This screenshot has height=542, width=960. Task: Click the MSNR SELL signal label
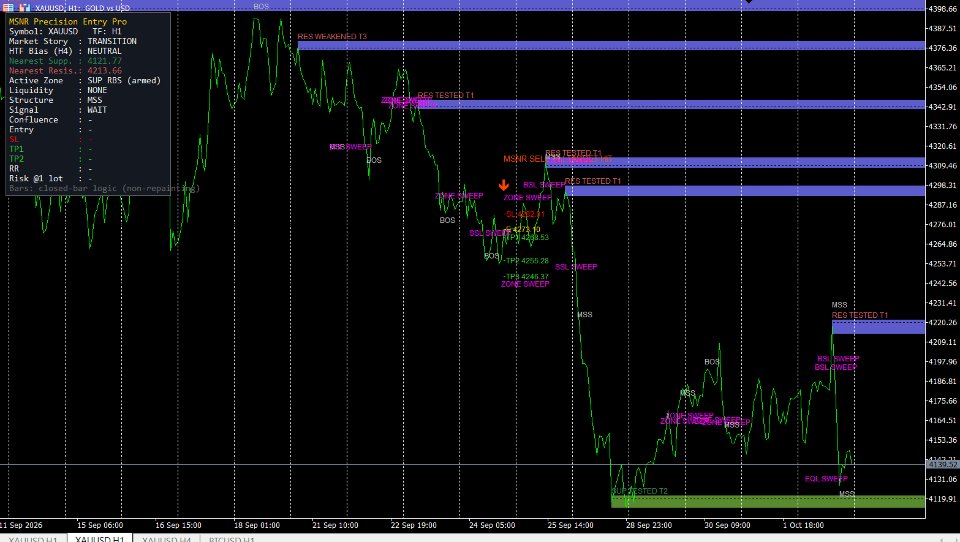point(524,159)
